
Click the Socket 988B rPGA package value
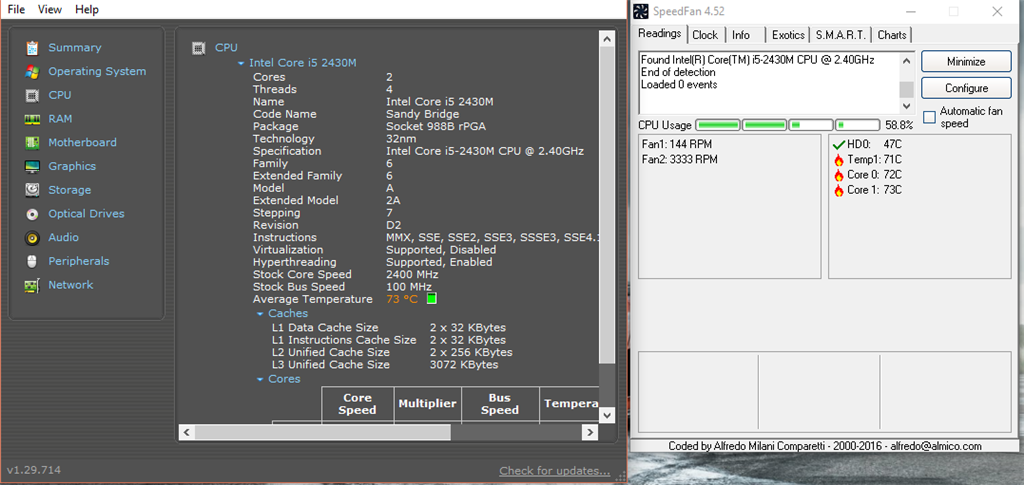point(436,127)
